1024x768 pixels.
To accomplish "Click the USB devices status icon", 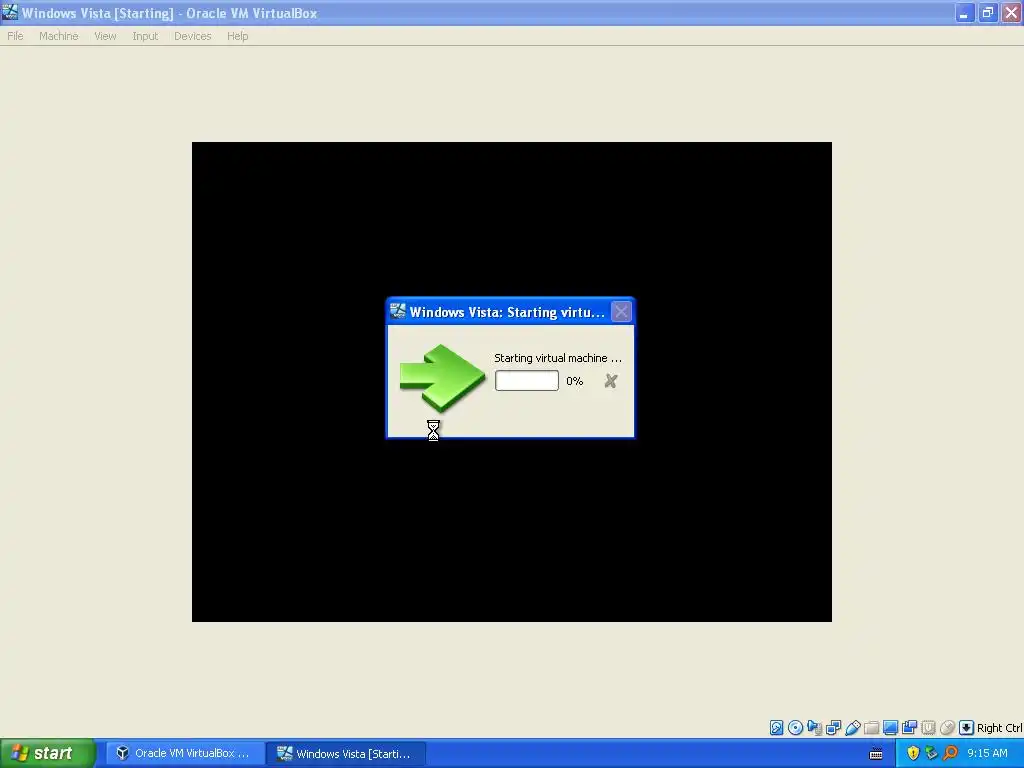I will tap(852, 728).
